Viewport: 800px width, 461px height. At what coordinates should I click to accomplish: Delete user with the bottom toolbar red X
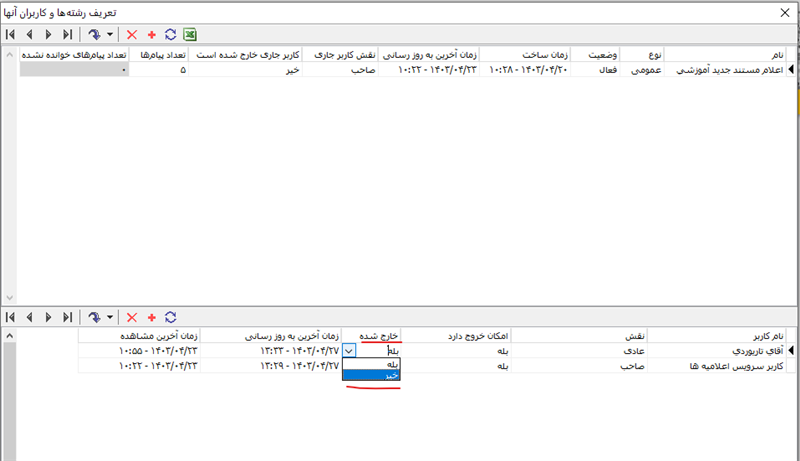(x=131, y=316)
